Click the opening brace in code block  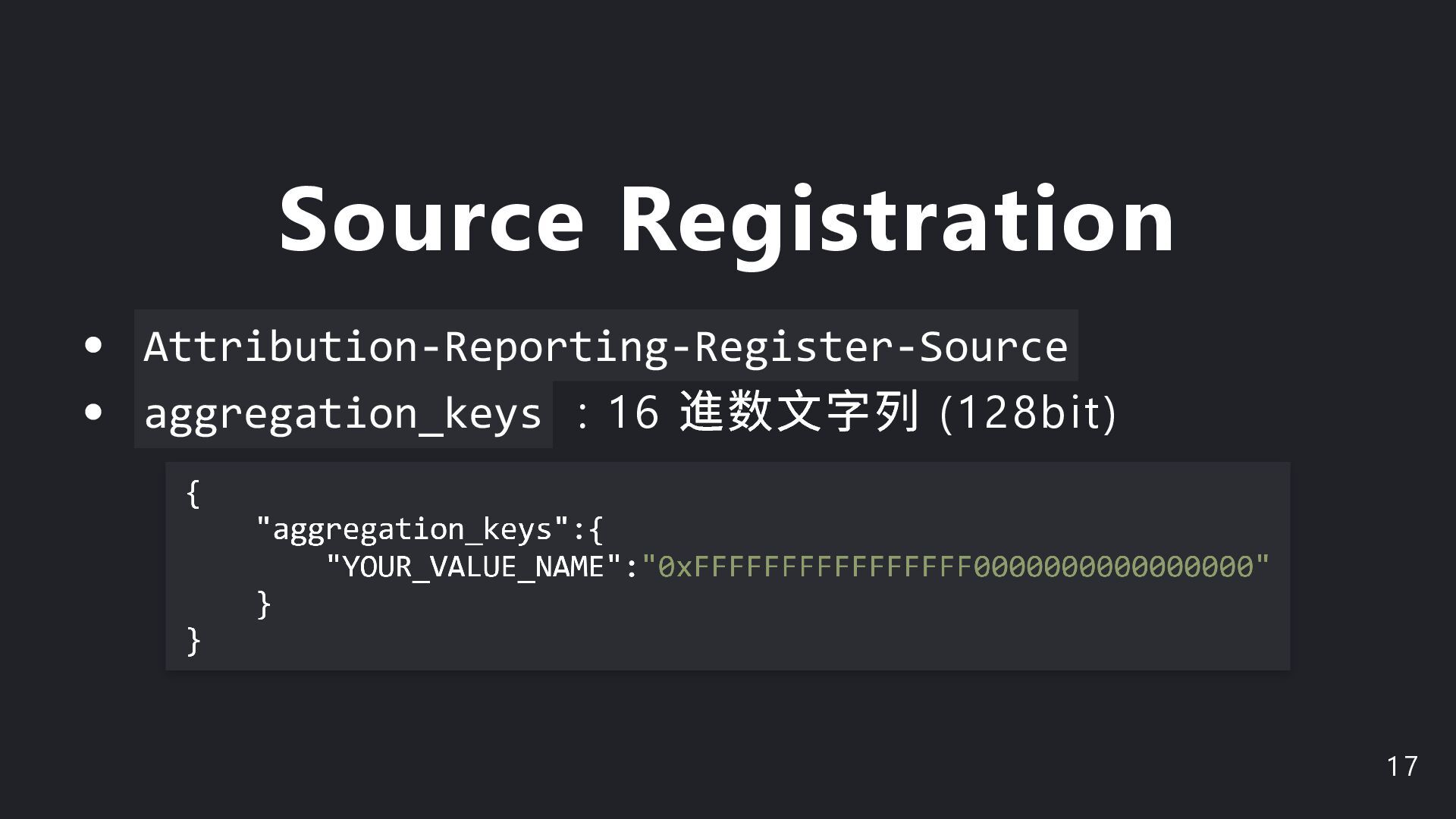(x=193, y=494)
